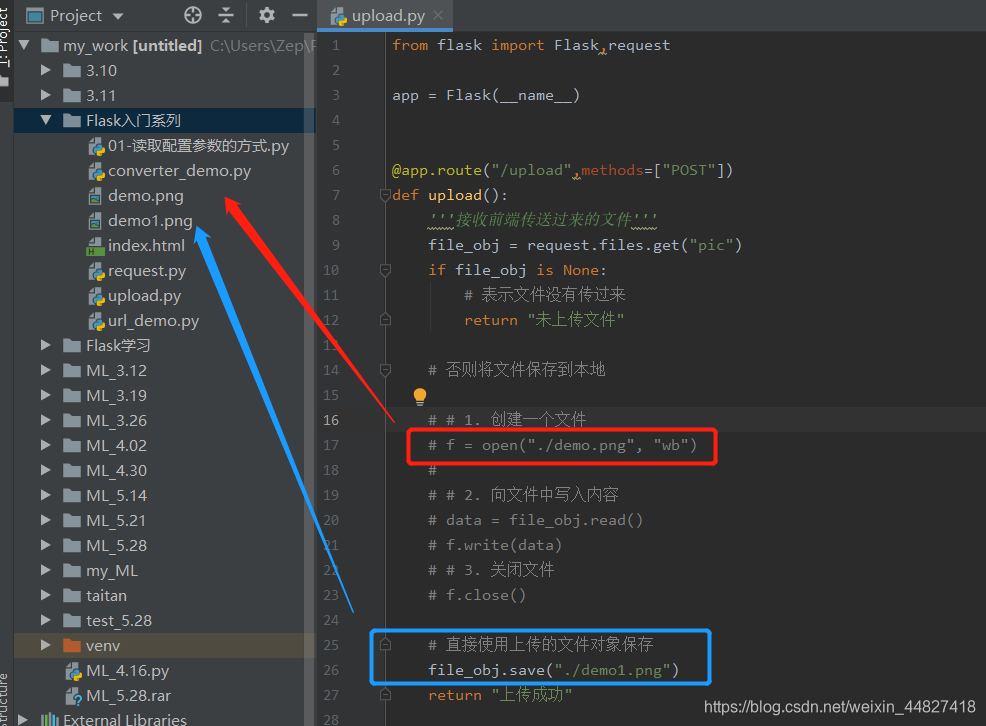Viewport: 986px width, 726px height.
Task: Click the collapse all icon in Project toolbar
Action: [226, 15]
